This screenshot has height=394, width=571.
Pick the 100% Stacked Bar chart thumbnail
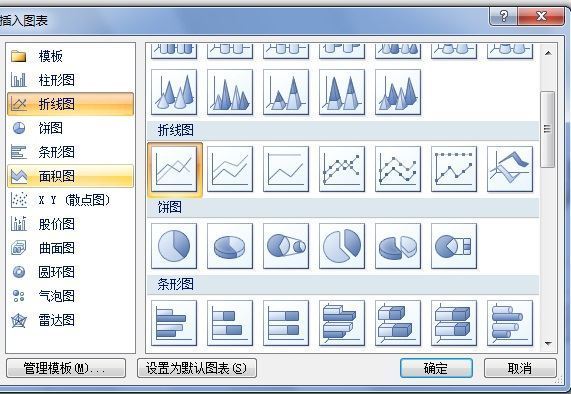click(x=286, y=323)
